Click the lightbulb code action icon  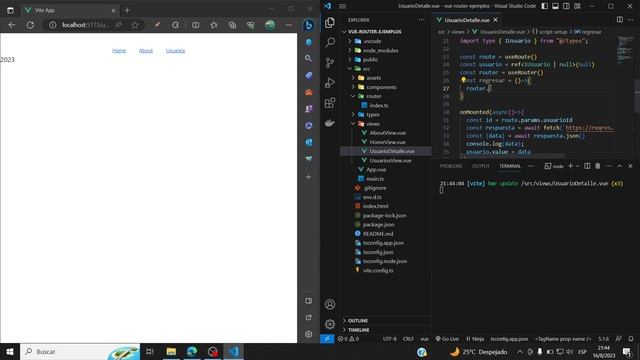(463, 80)
